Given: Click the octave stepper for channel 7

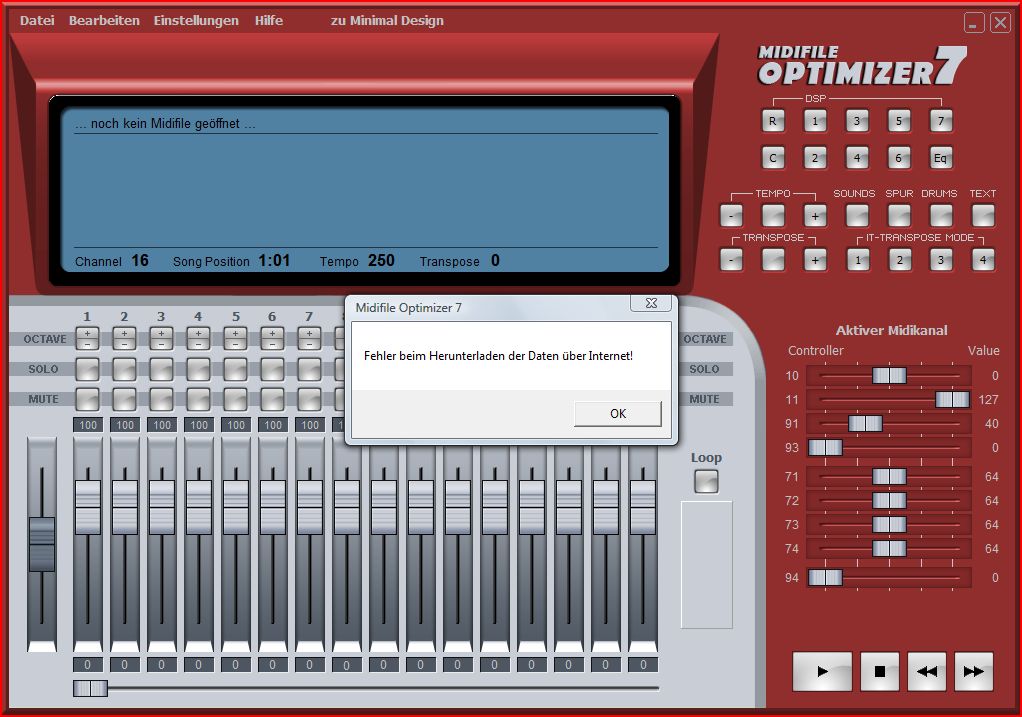Looking at the screenshot, I should 310,338.
